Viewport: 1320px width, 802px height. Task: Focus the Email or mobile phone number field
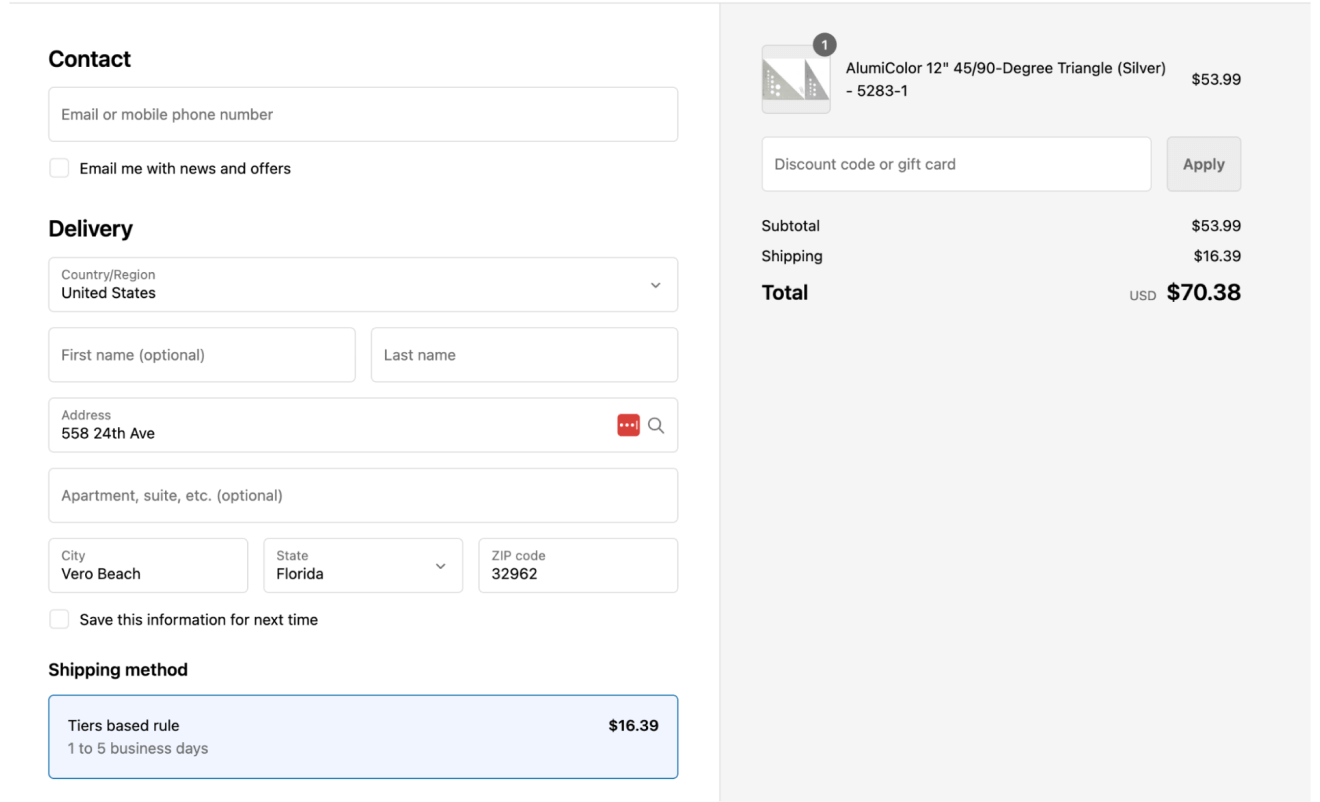[x=363, y=114]
